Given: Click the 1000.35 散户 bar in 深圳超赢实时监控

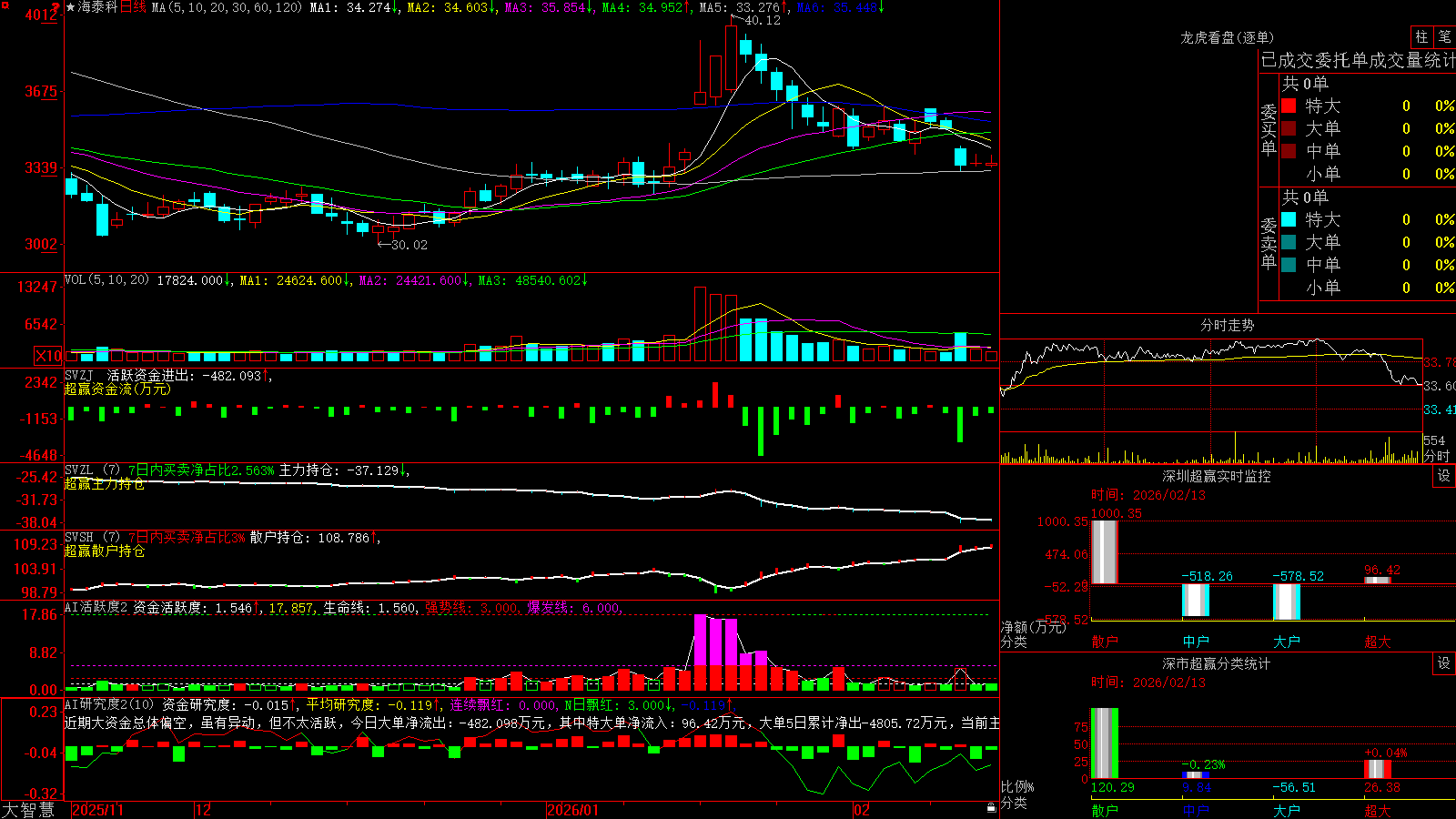Looking at the screenshot, I should [1105, 551].
